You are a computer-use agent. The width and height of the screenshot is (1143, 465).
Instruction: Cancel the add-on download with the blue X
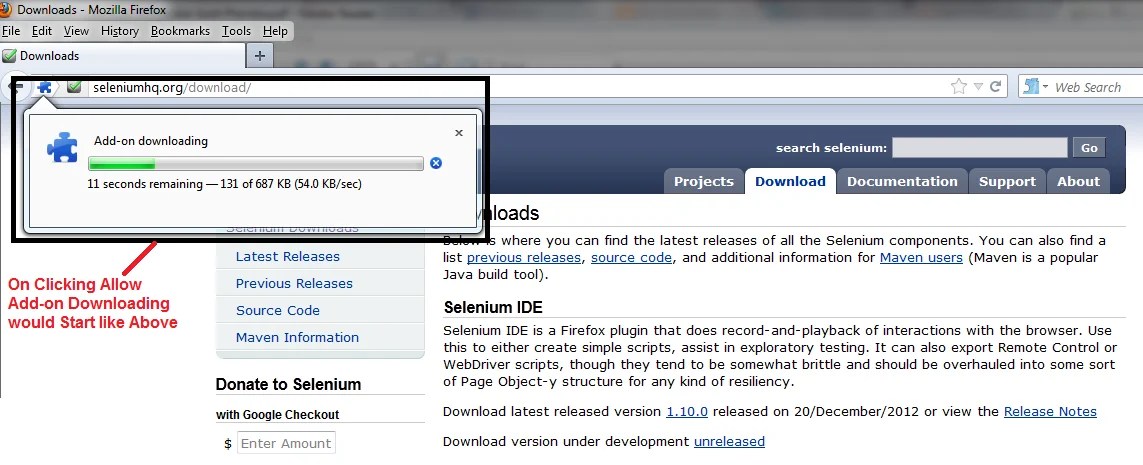coord(436,163)
